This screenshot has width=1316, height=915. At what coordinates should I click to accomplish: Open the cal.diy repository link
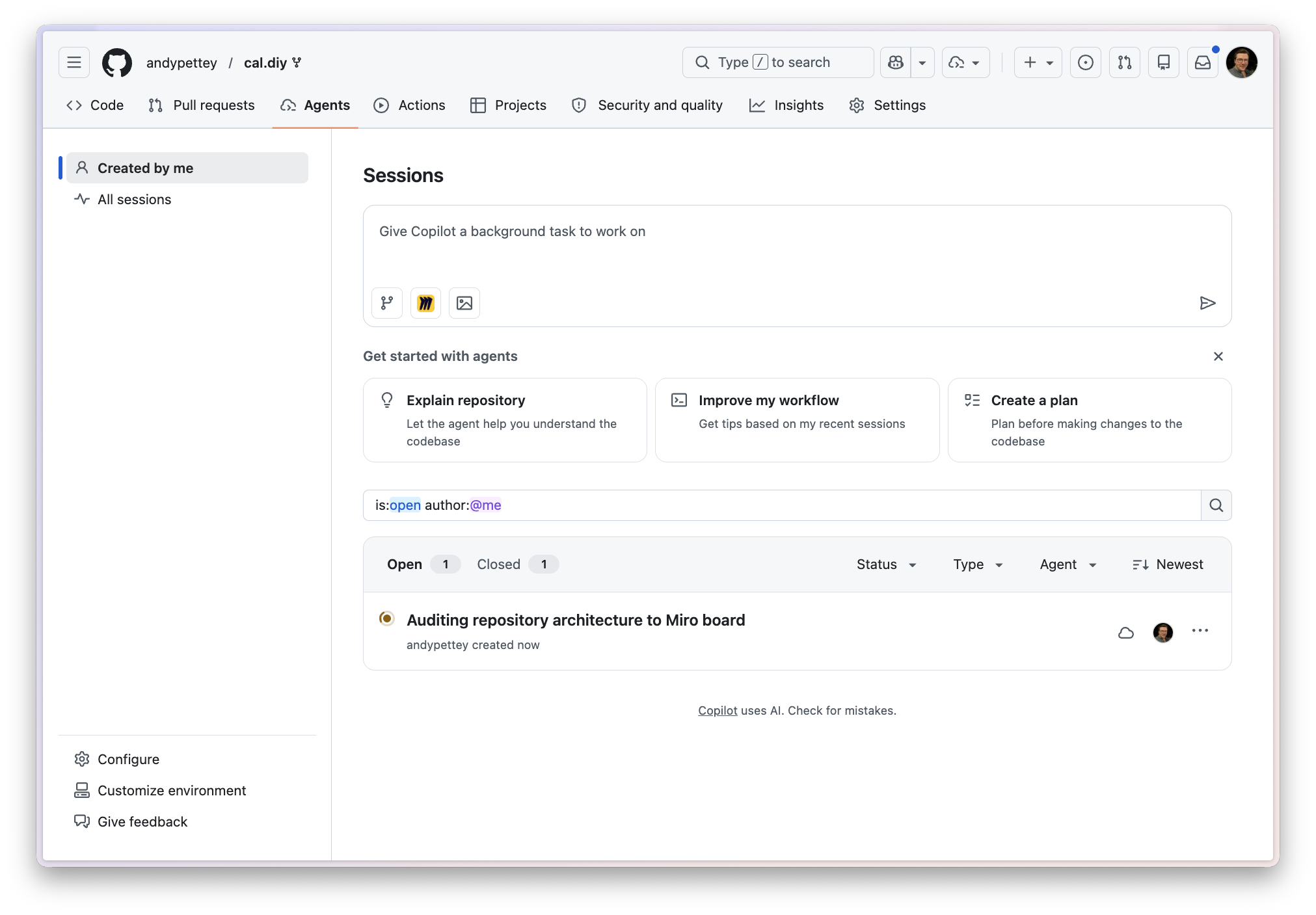click(265, 62)
